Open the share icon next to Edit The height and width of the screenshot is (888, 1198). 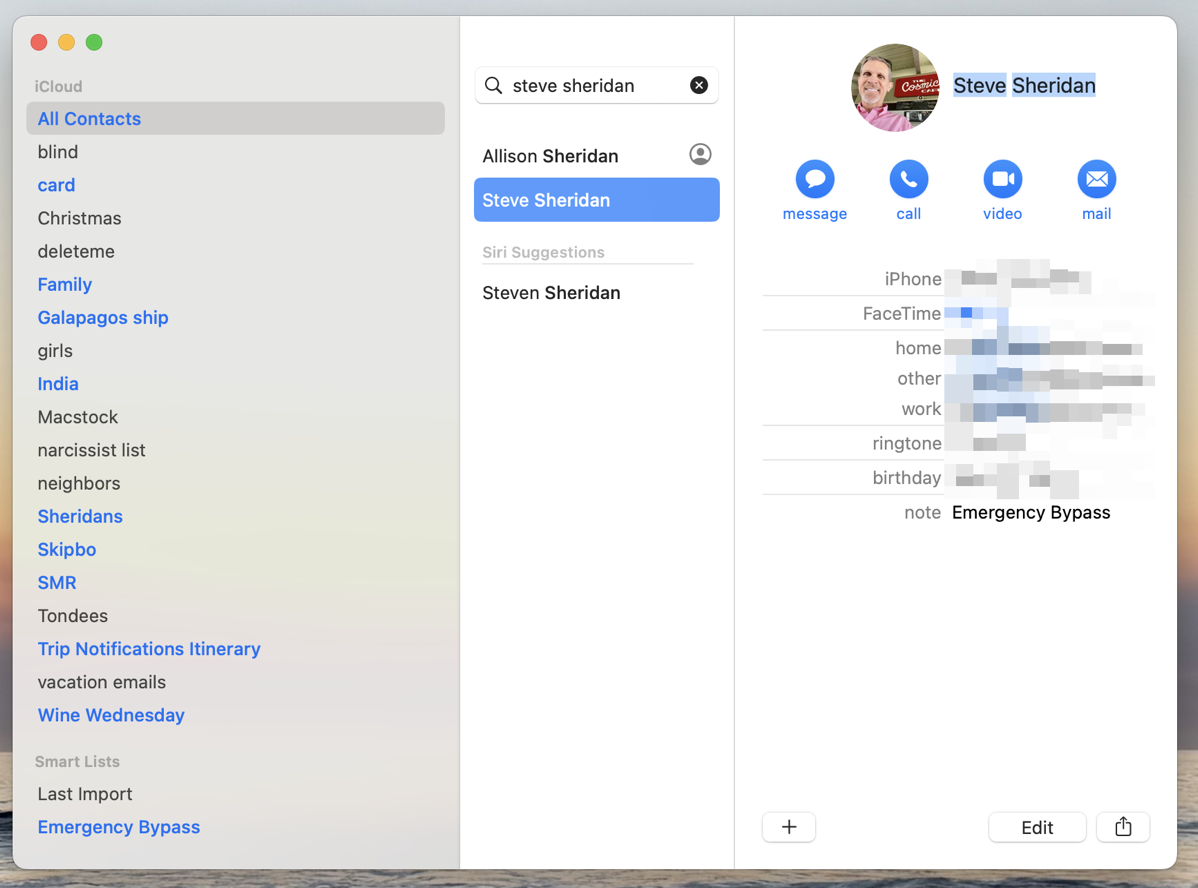pyautogui.click(x=1122, y=827)
